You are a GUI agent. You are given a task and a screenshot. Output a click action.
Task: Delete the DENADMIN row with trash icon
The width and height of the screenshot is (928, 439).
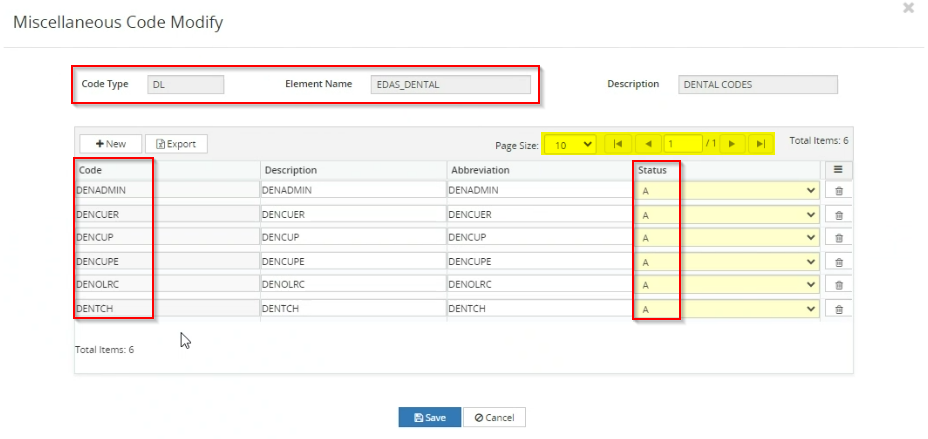pos(839,191)
